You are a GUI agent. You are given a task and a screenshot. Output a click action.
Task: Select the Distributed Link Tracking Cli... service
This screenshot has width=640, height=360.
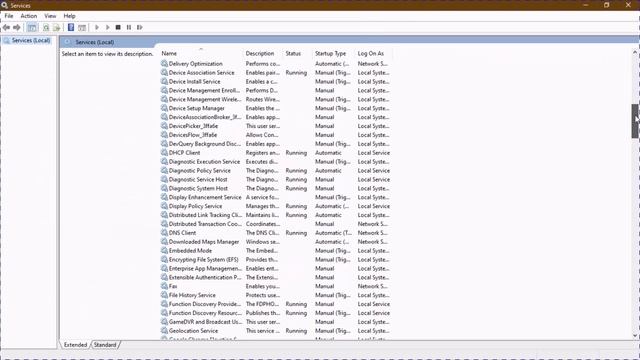tap(276, 215)
